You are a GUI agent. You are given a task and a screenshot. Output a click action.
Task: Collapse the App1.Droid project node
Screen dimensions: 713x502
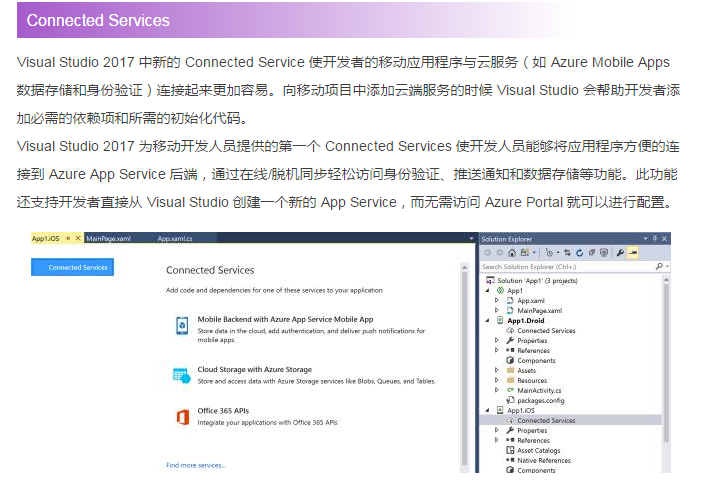(x=487, y=321)
